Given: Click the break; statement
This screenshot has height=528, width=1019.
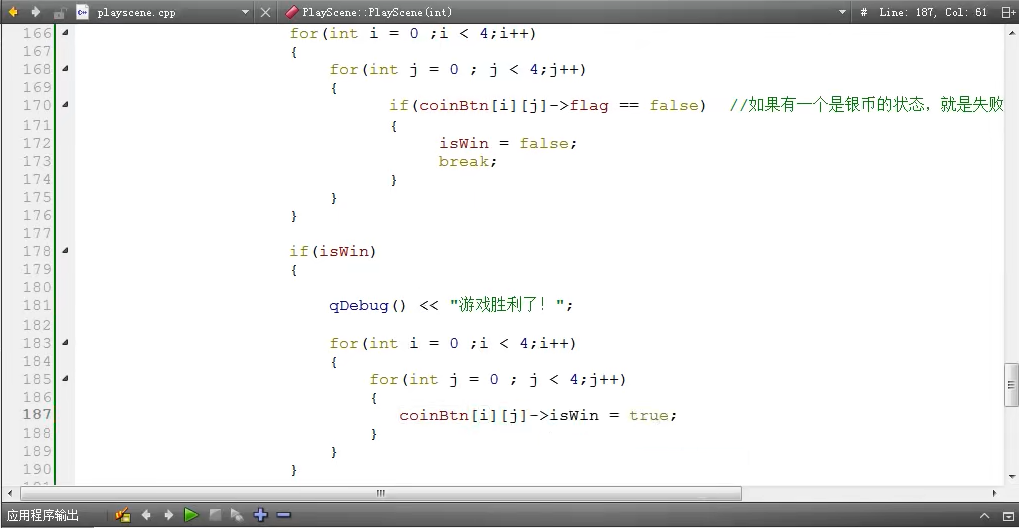Looking at the screenshot, I should coord(468,161).
